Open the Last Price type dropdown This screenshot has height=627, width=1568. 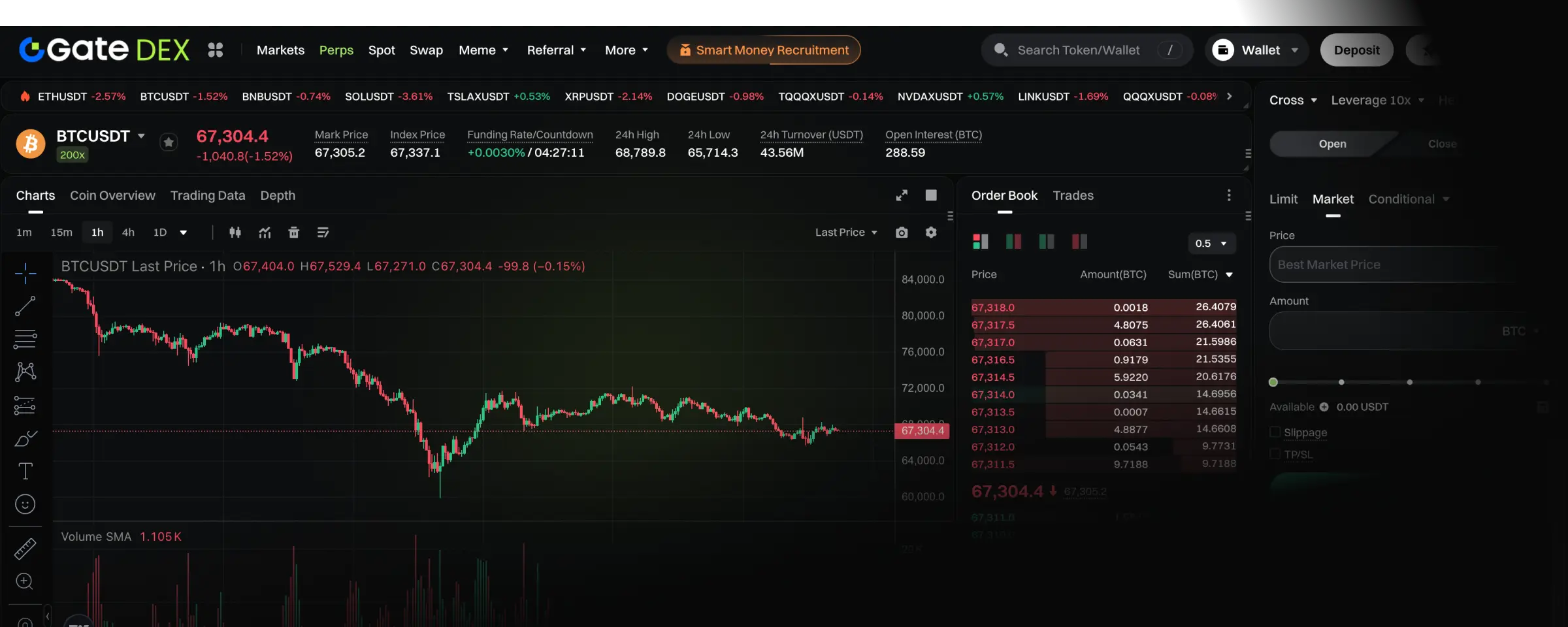click(x=845, y=233)
